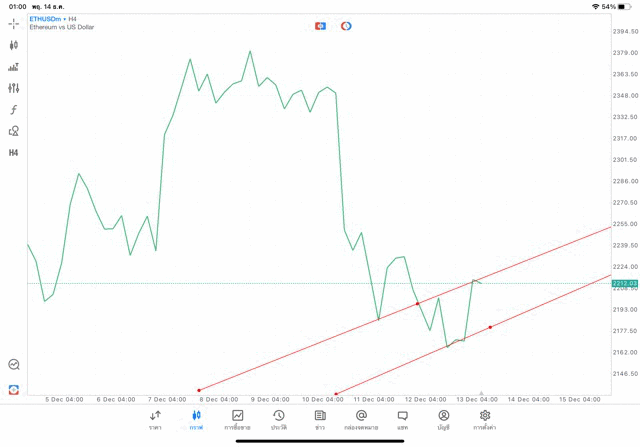Switch to the ราคา (Quotes) tab
The width and height of the screenshot is (640, 447).
(x=155, y=419)
